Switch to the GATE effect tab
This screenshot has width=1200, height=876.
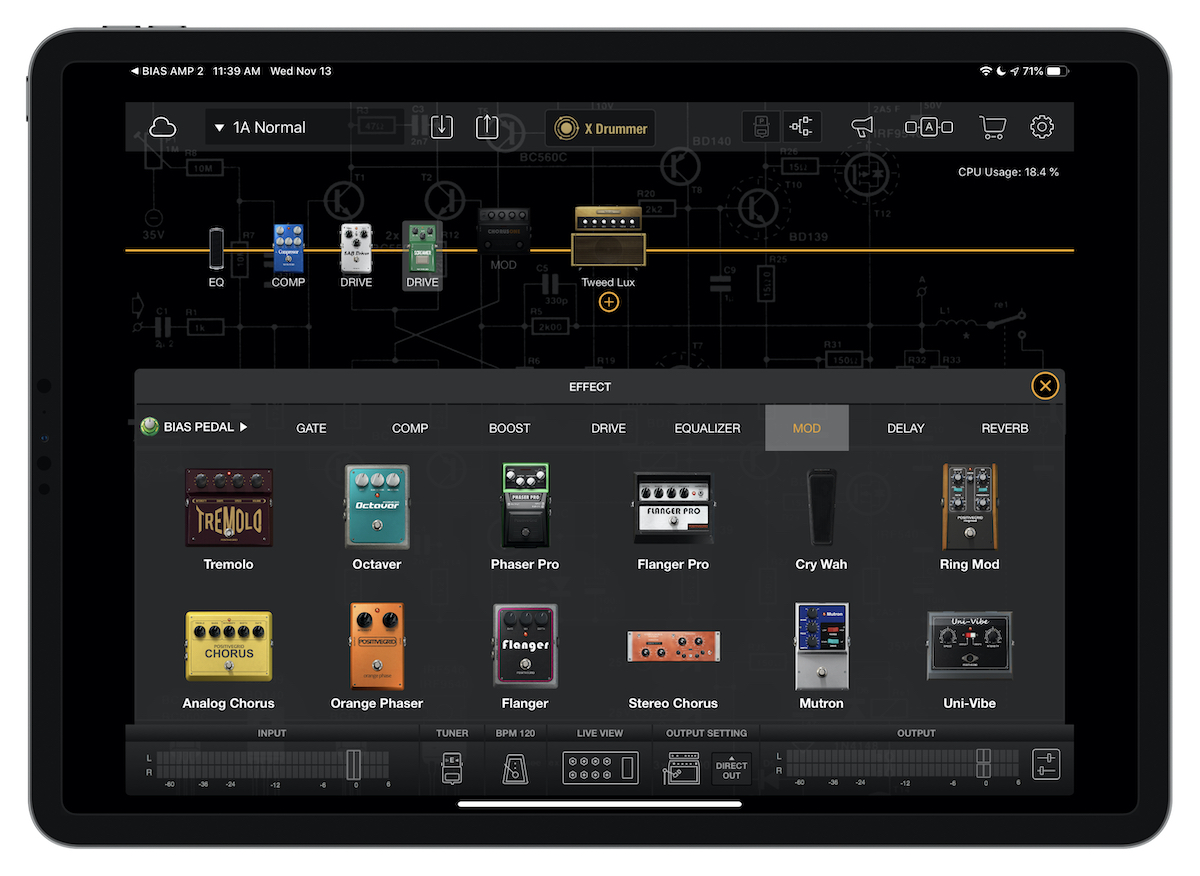pyautogui.click(x=311, y=428)
